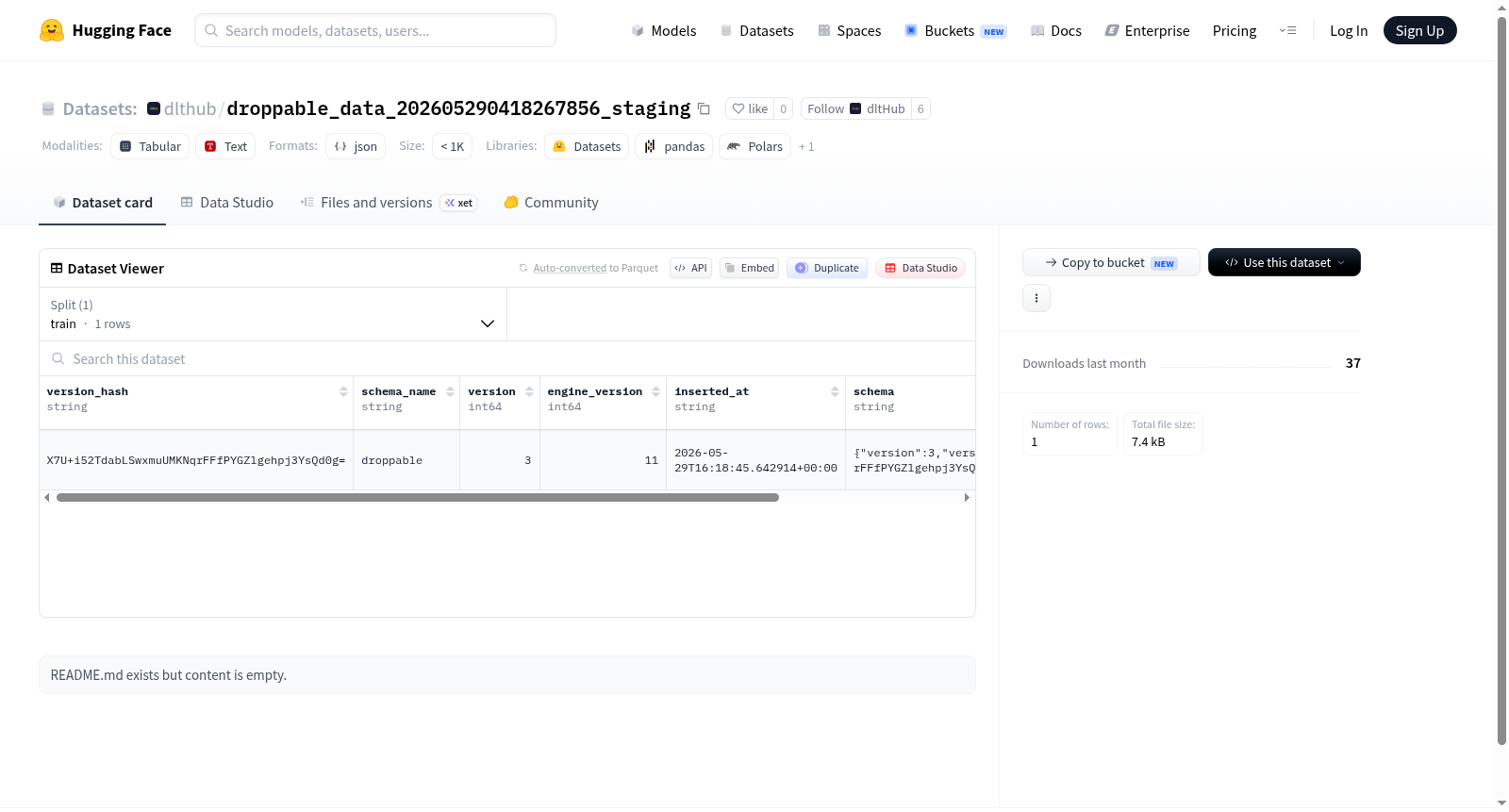Select the droppable schema_name cell
The image size is (1509, 812).
(406, 460)
